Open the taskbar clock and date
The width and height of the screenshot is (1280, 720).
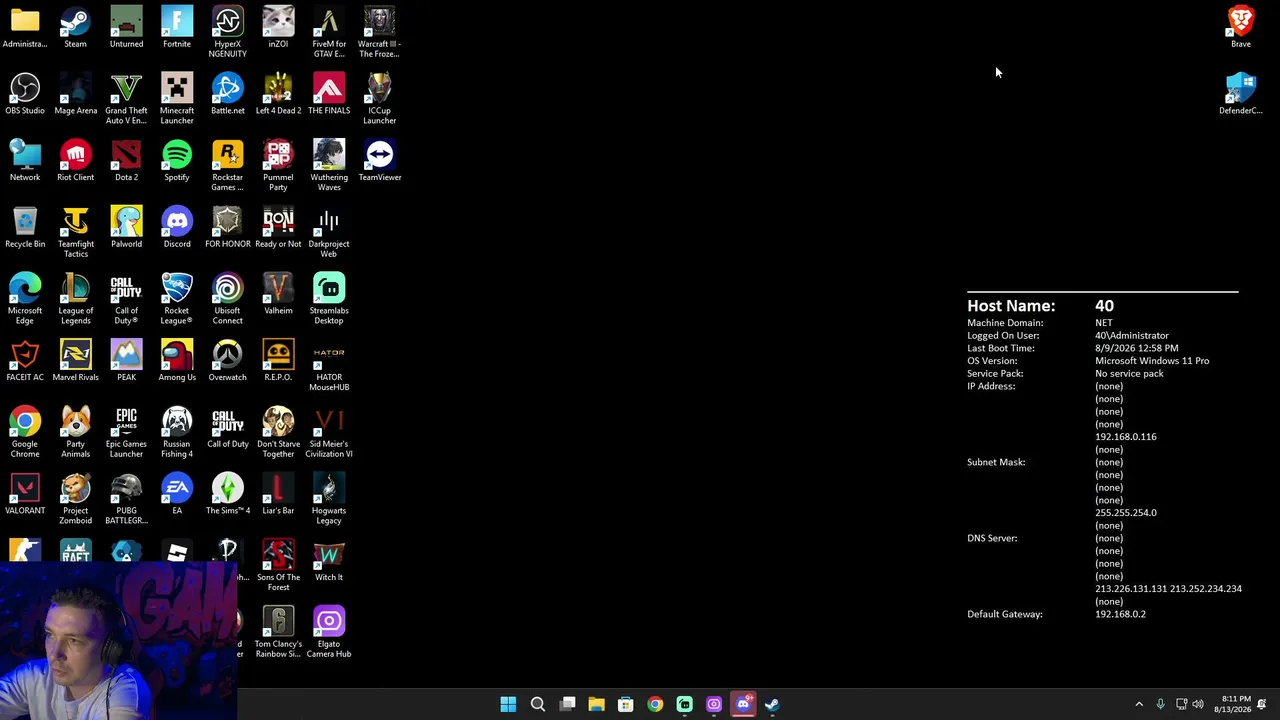coord(1232,704)
